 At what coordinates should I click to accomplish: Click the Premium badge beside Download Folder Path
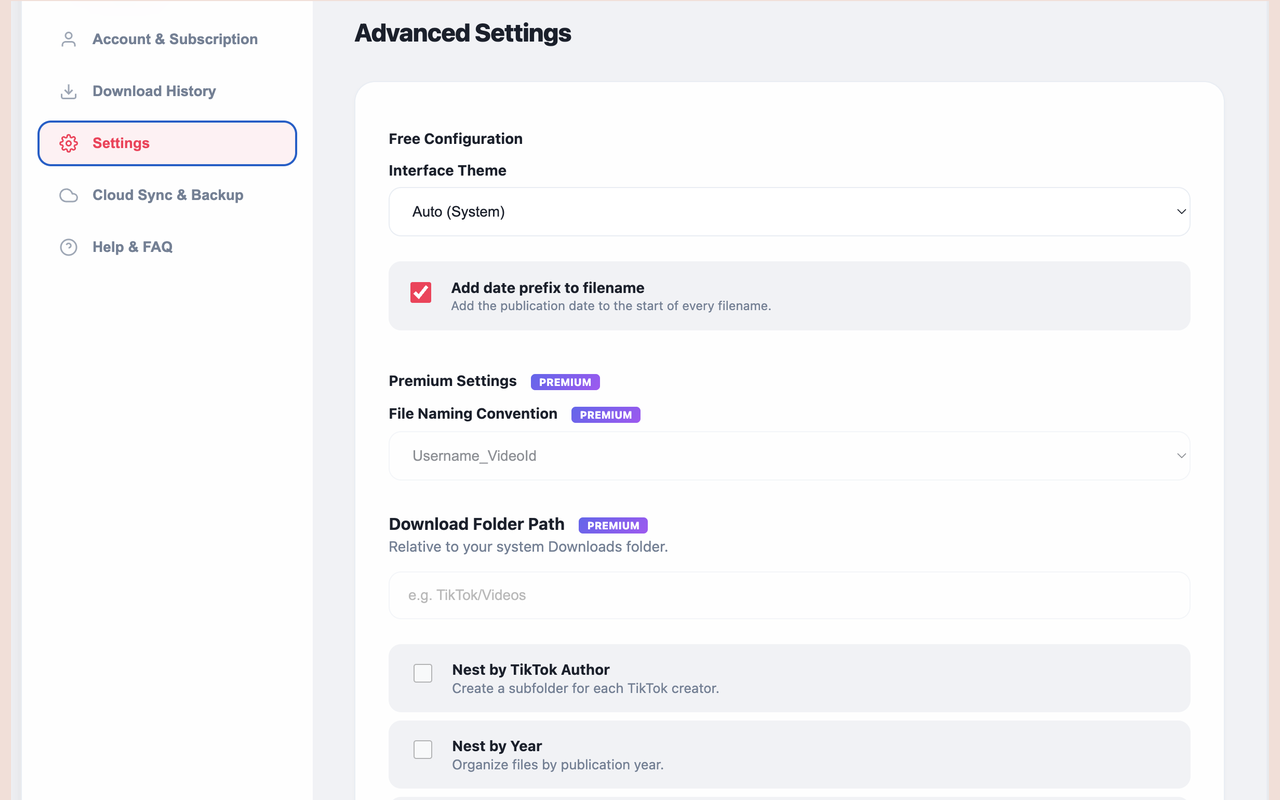[613, 525]
